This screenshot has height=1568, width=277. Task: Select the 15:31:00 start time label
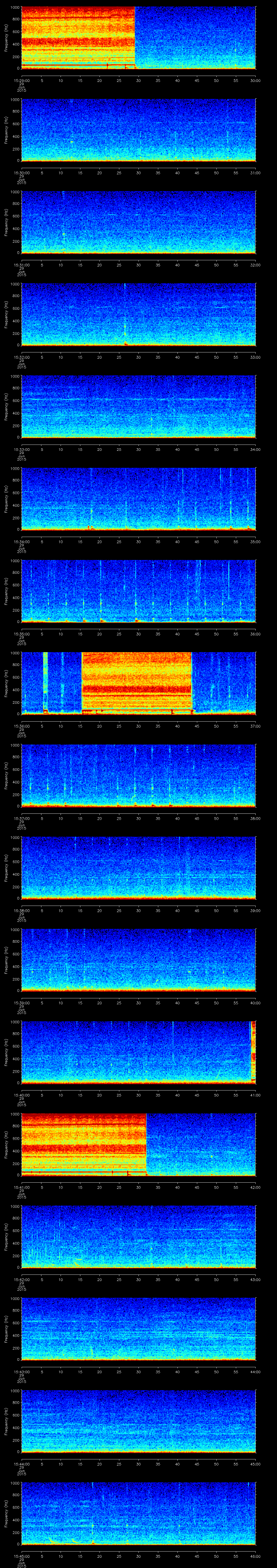point(21,265)
